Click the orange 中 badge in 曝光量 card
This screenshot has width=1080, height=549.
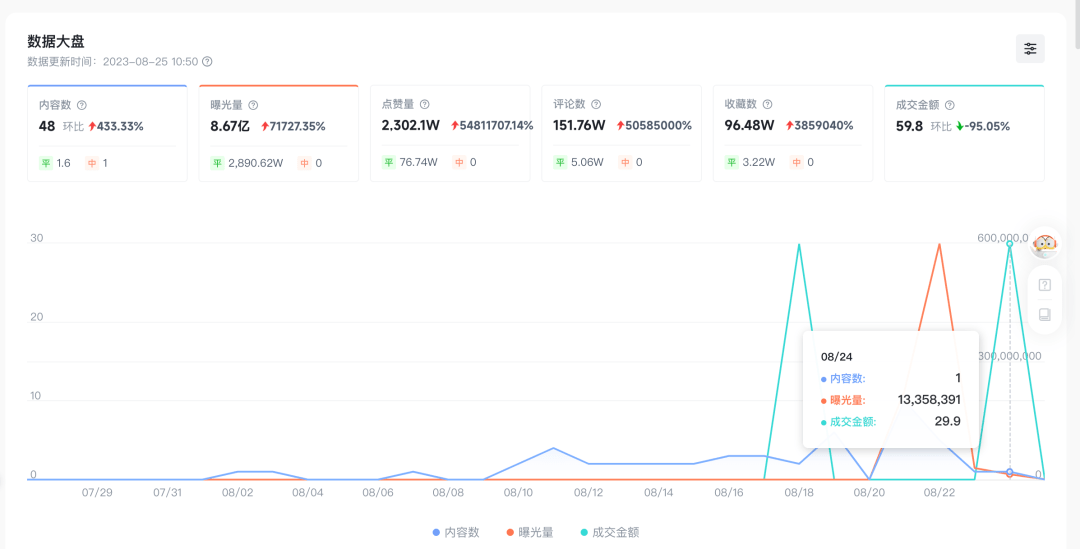point(304,163)
